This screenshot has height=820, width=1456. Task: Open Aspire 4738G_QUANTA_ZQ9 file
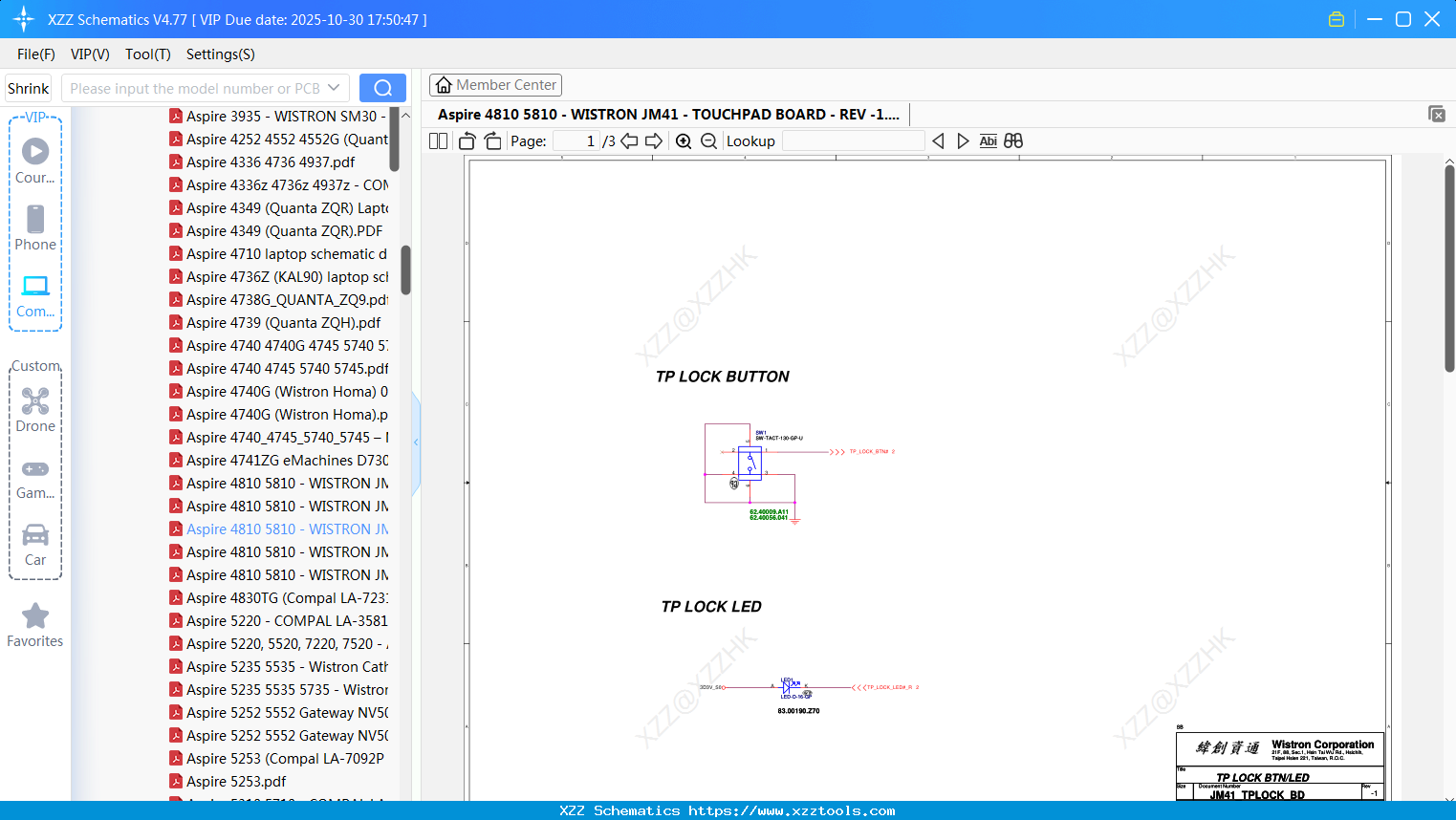(x=278, y=300)
